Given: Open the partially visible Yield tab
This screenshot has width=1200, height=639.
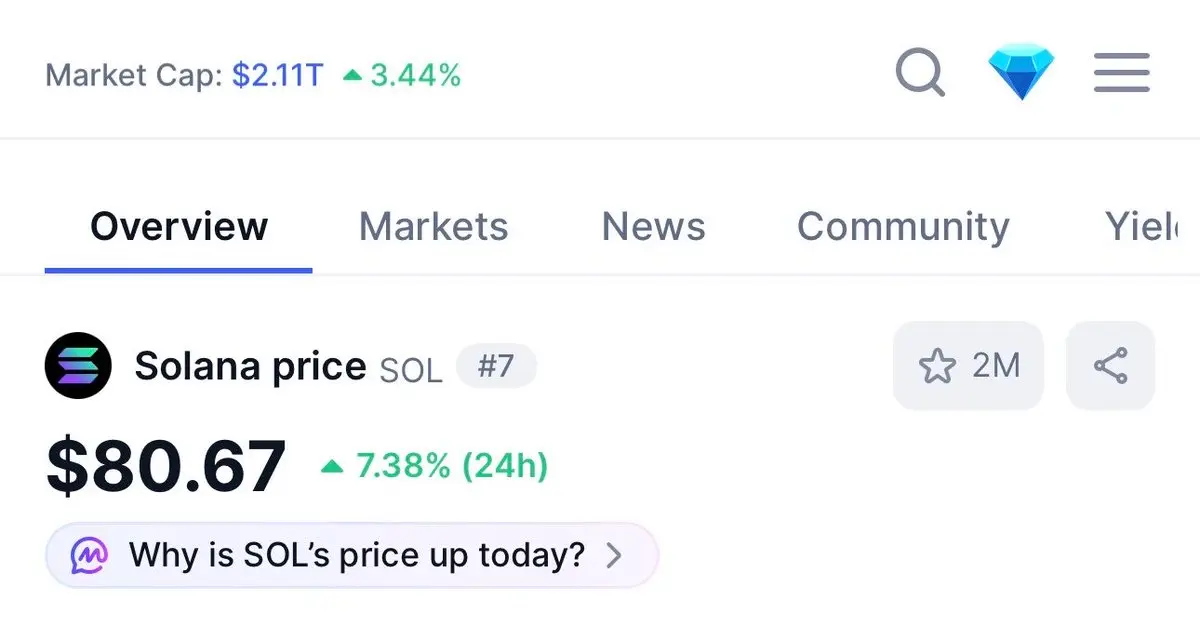Looking at the screenshot, I should click(1142, 227).
